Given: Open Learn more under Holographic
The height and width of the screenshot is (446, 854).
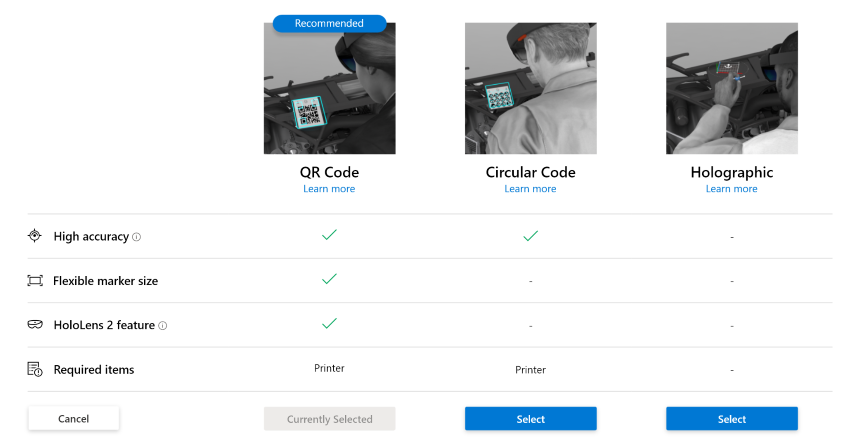Looking at the screenshot, I should [731, 189].
